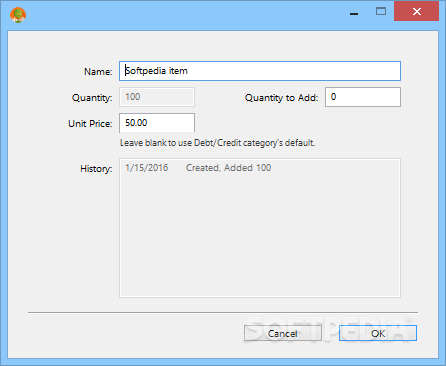446x366 pixels.
Task: Confirm with the OK button
Action: [x=378, y=333]
